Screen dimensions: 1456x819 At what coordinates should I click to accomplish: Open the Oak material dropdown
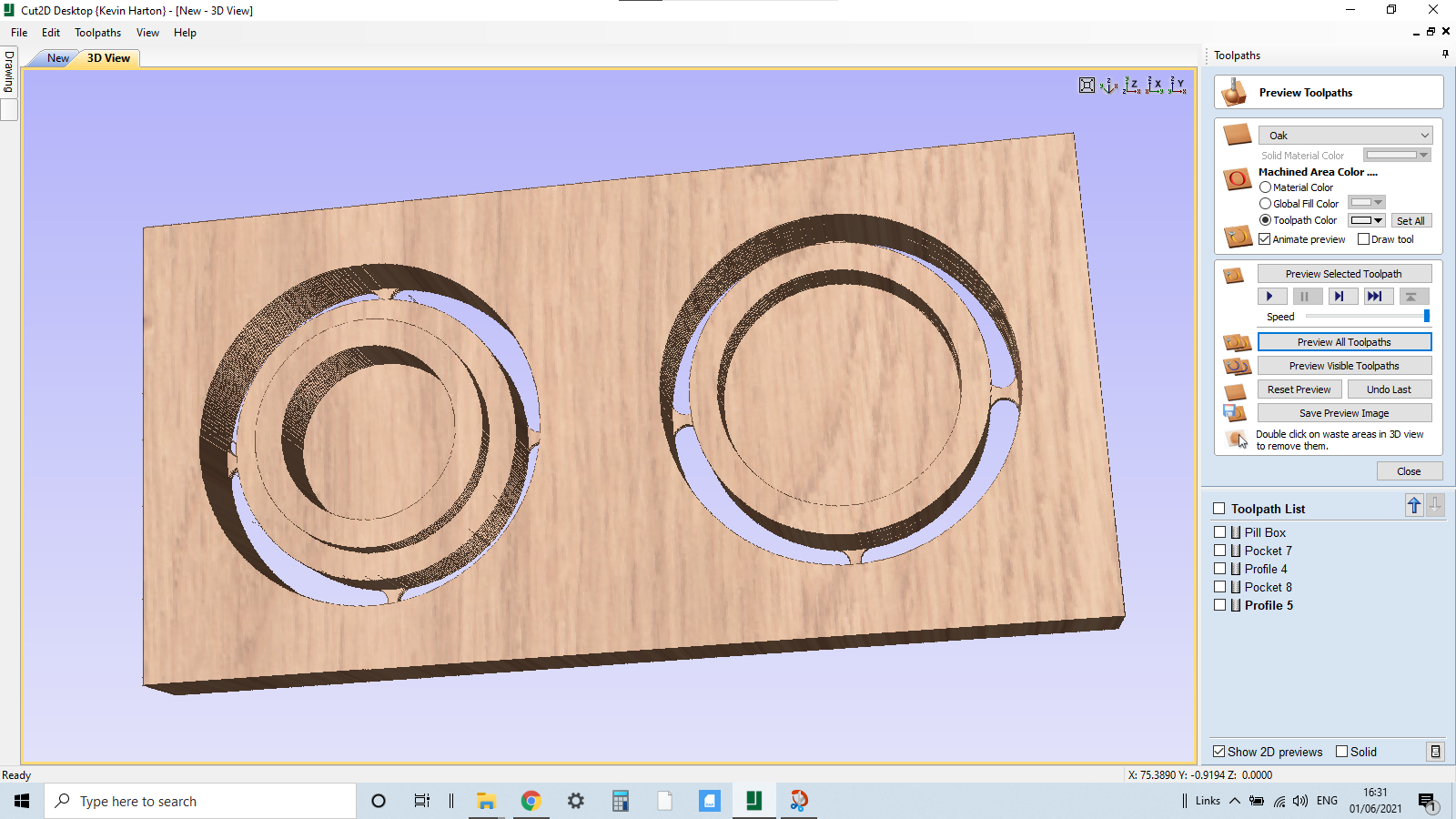click(x=1422, y=135)
